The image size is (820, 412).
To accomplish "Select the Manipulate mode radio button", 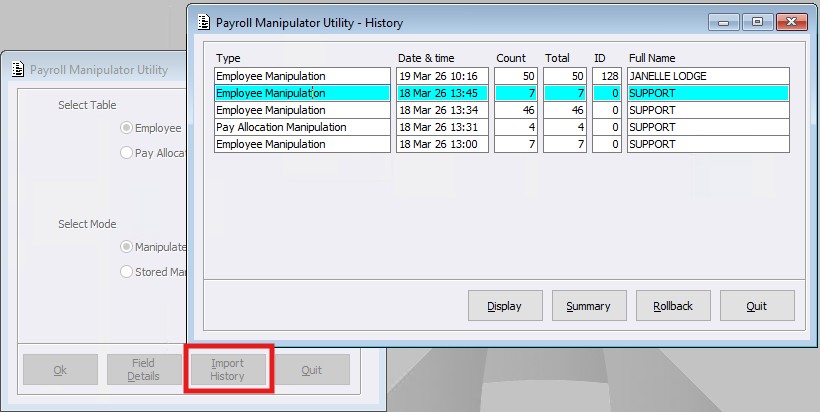I will [126, 246].
